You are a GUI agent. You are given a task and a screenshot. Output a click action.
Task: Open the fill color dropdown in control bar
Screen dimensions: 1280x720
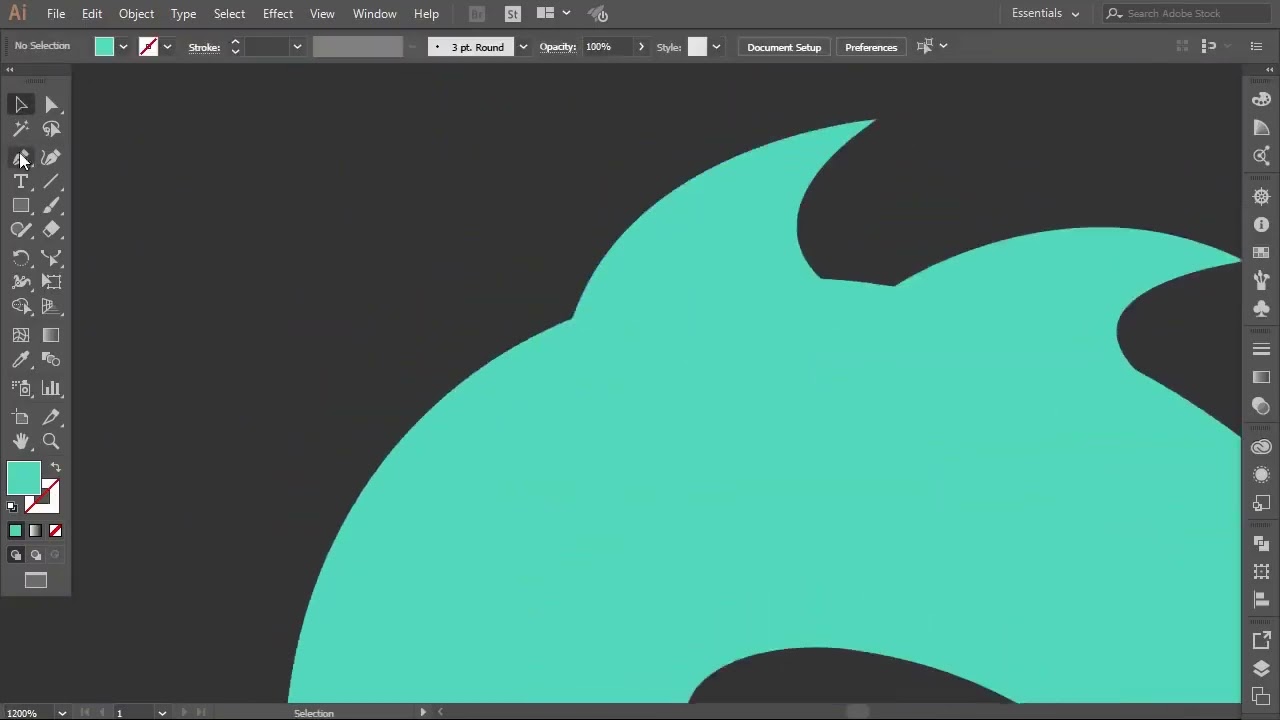click(x=123, y=47)
